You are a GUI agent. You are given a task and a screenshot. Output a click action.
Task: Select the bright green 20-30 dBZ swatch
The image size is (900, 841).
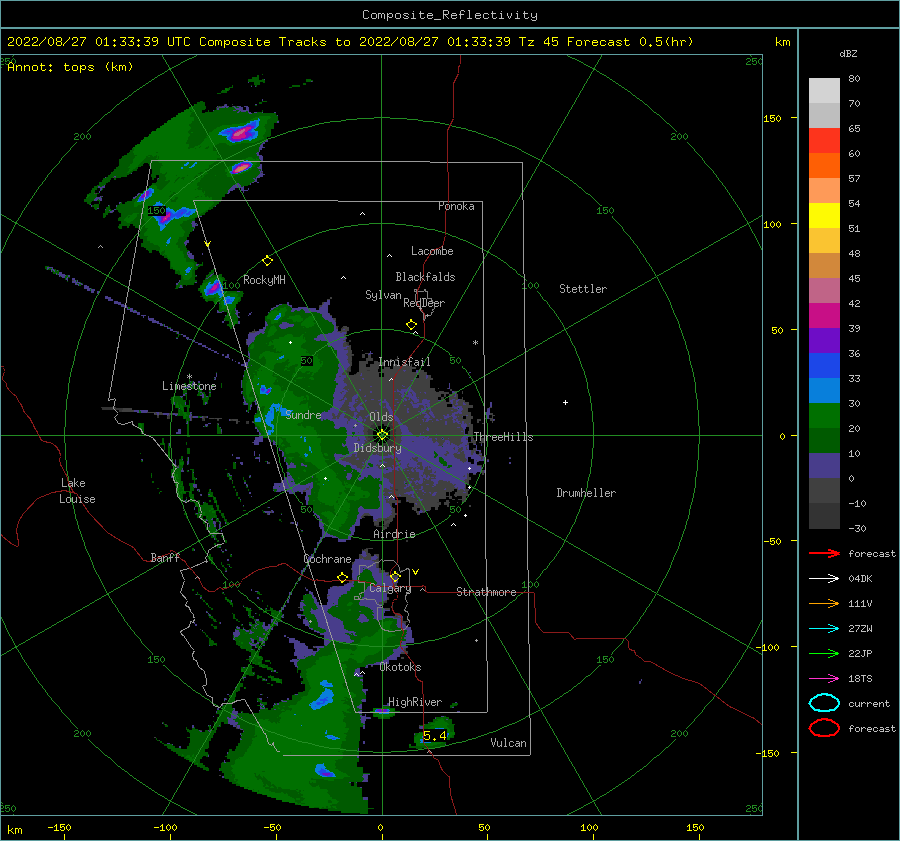coord(824,415)
